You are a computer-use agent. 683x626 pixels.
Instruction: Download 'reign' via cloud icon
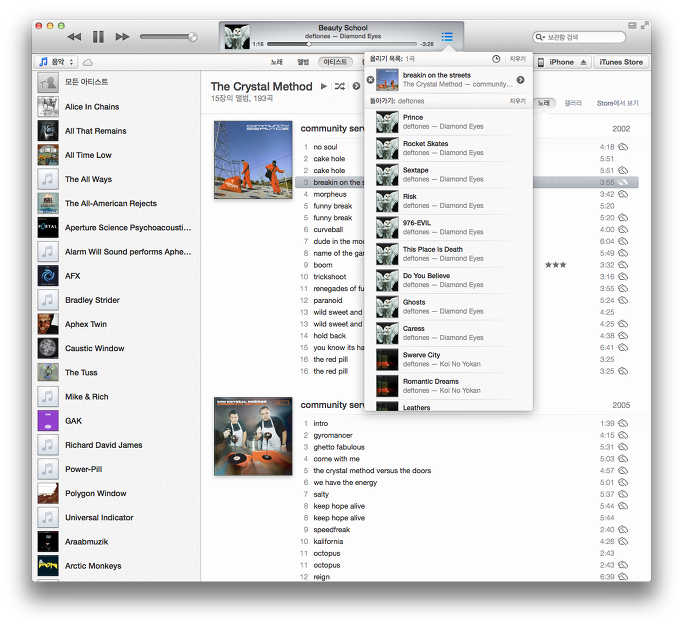[x=623, y=577]
